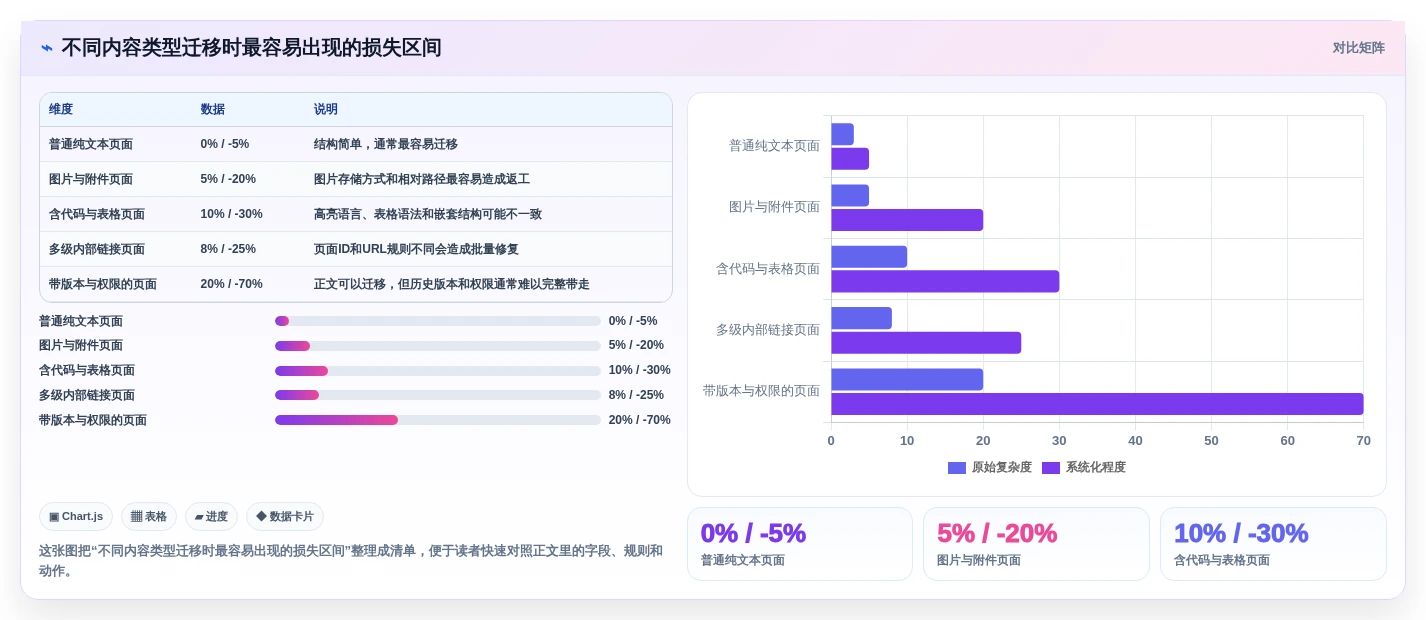Viewport: 1426px width, 620px height.
Task: Select the 进度 tag chip
Action: click(211, 517)
